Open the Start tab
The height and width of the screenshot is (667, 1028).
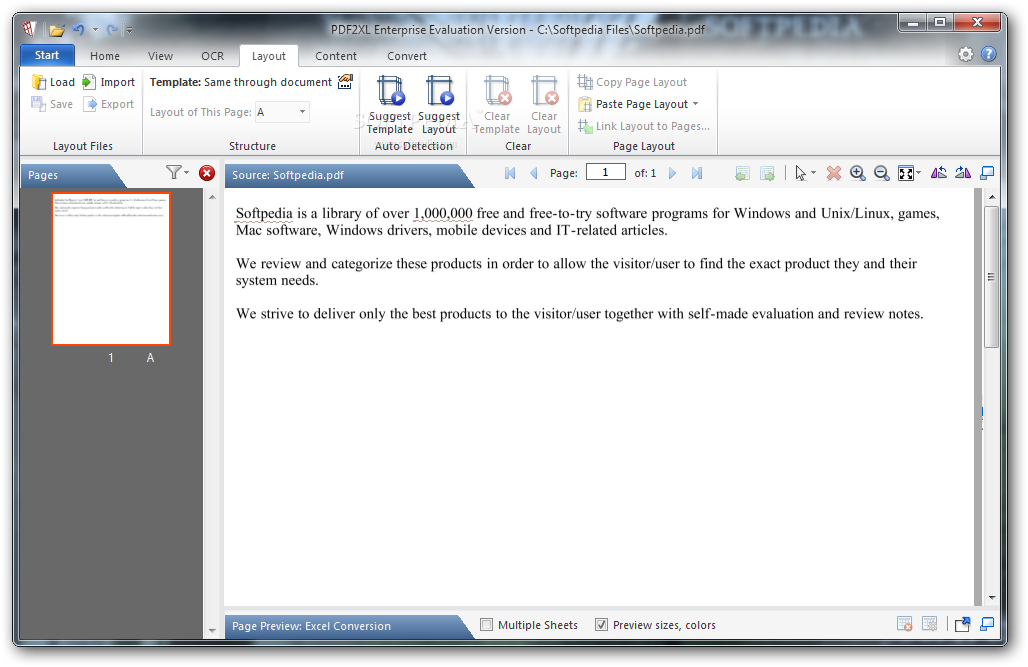coord(47,56)
